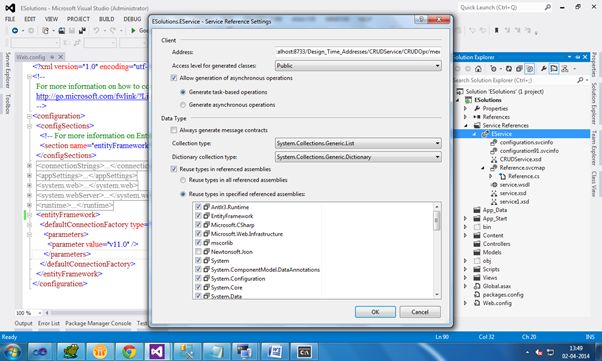Pin the Web.config tab
The width and height of the screenshot is (602, 361).
[52, 57]
